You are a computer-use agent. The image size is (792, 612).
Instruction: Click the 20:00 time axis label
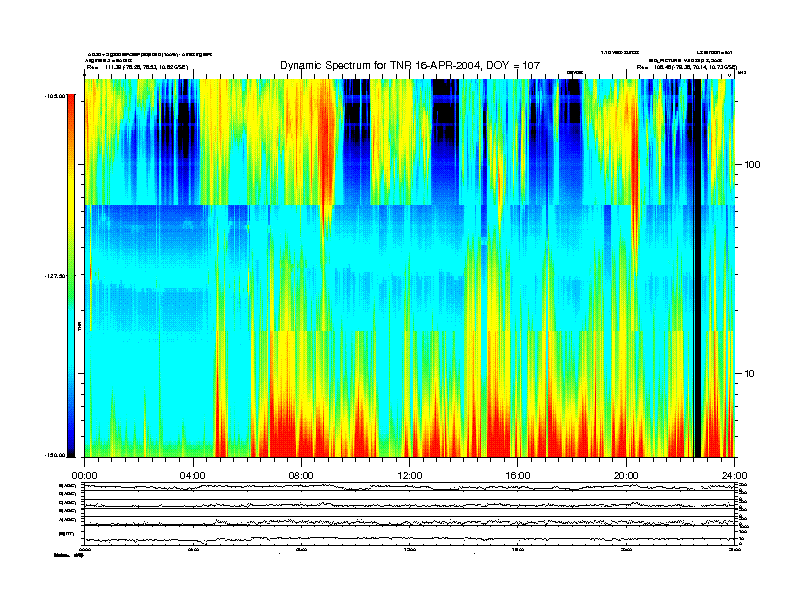626,476
